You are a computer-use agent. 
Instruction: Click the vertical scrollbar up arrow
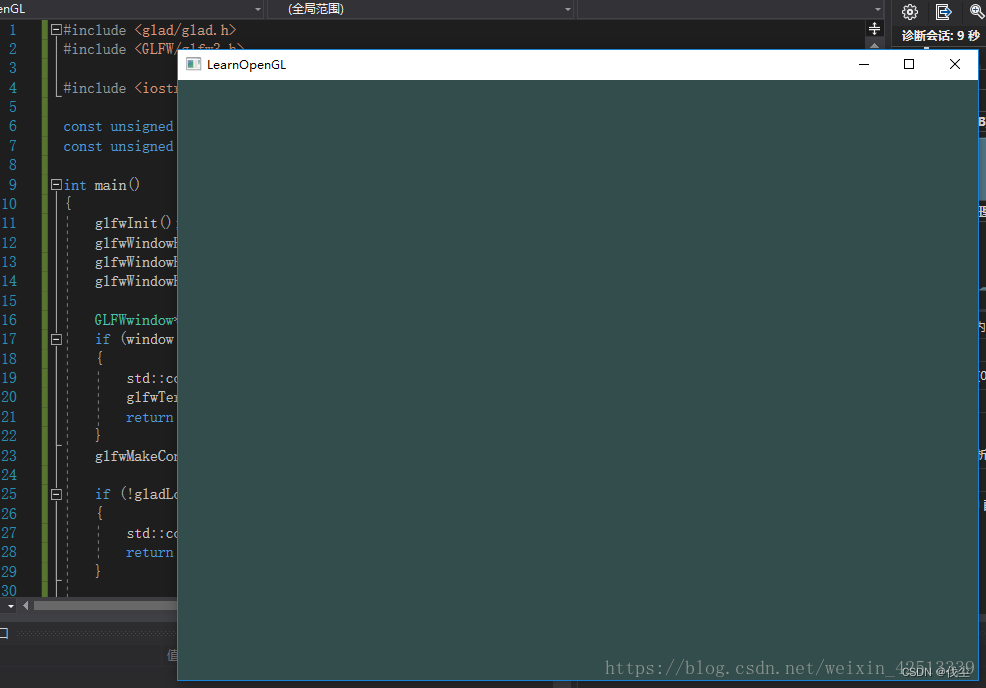coord(874,45)
